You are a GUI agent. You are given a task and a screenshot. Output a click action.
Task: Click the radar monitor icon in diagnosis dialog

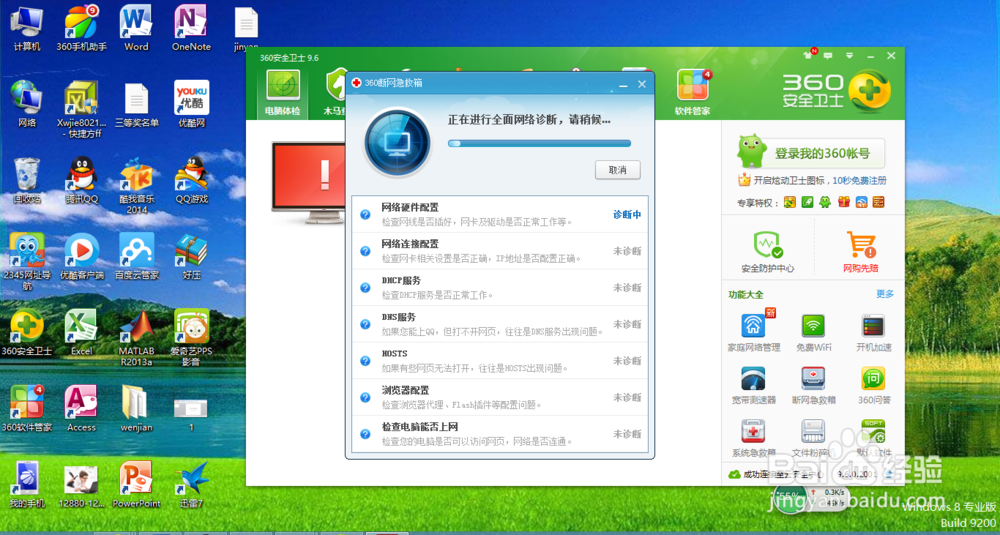(x=397, y=143)
